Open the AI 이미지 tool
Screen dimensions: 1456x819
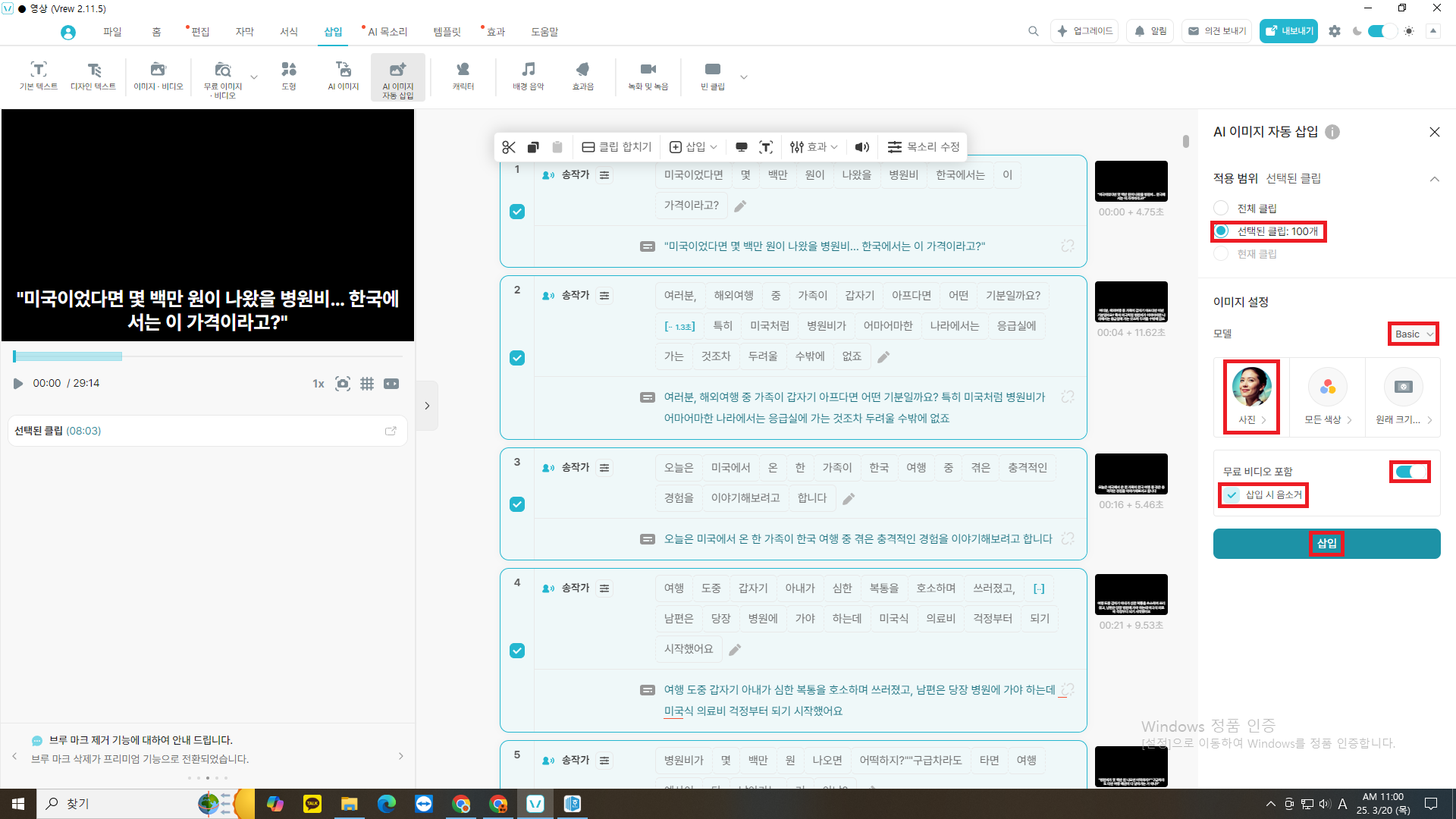point(343,76)
